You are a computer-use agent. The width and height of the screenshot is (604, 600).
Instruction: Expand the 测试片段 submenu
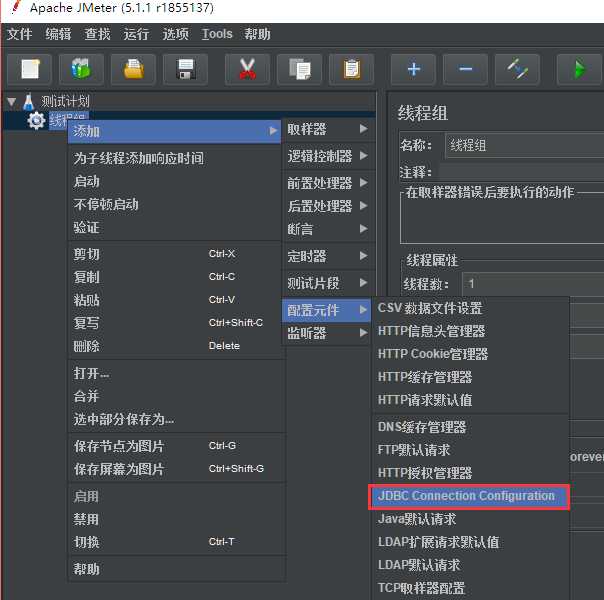click(x=327, y=283)
